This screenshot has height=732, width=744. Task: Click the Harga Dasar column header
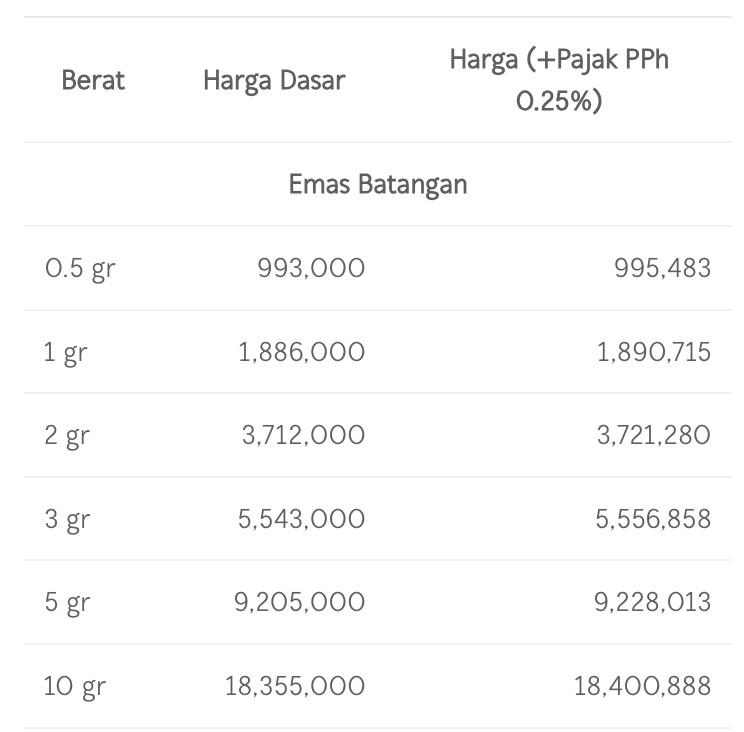[273, 80]
